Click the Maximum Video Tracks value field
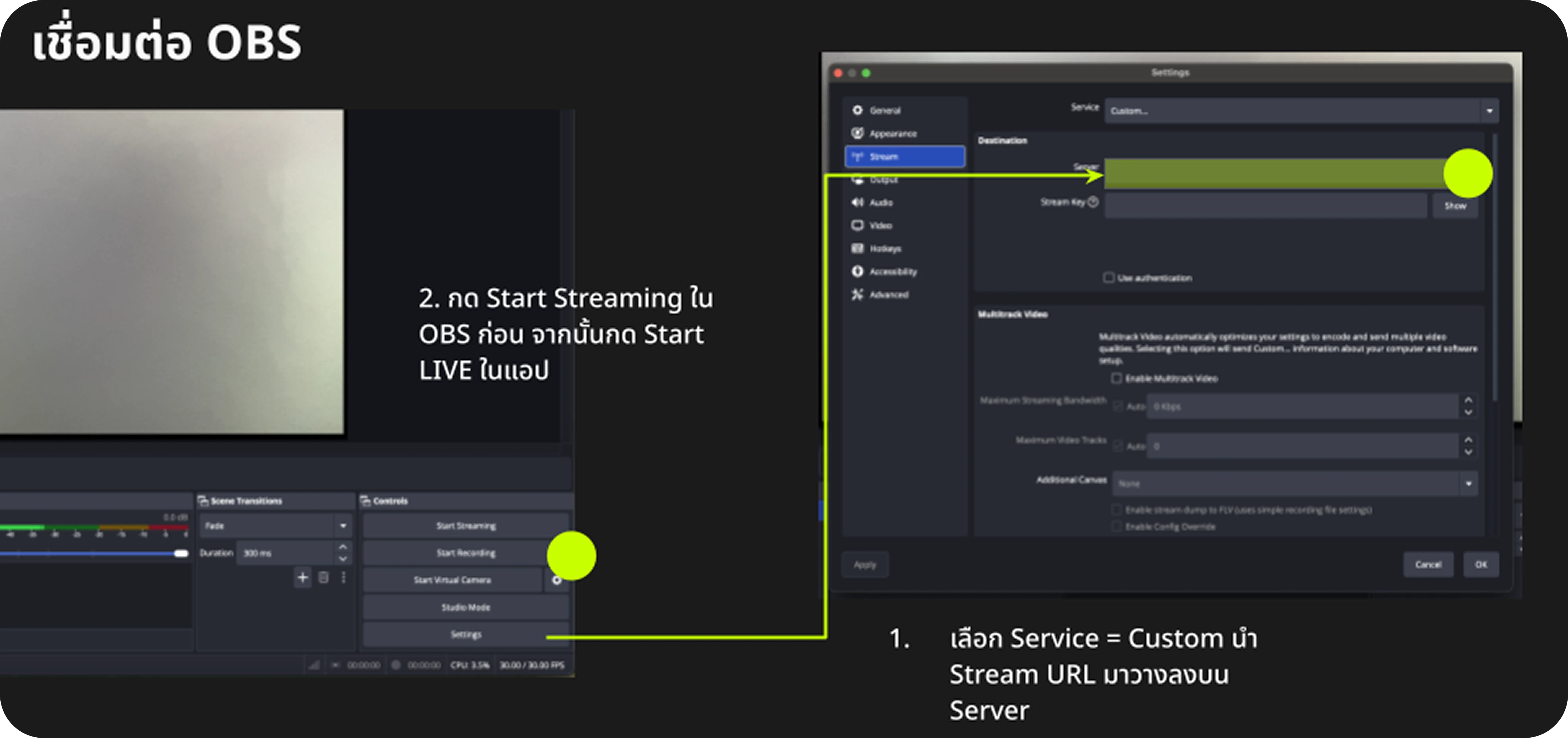 pyautogui.click(x=1303, y=447)
